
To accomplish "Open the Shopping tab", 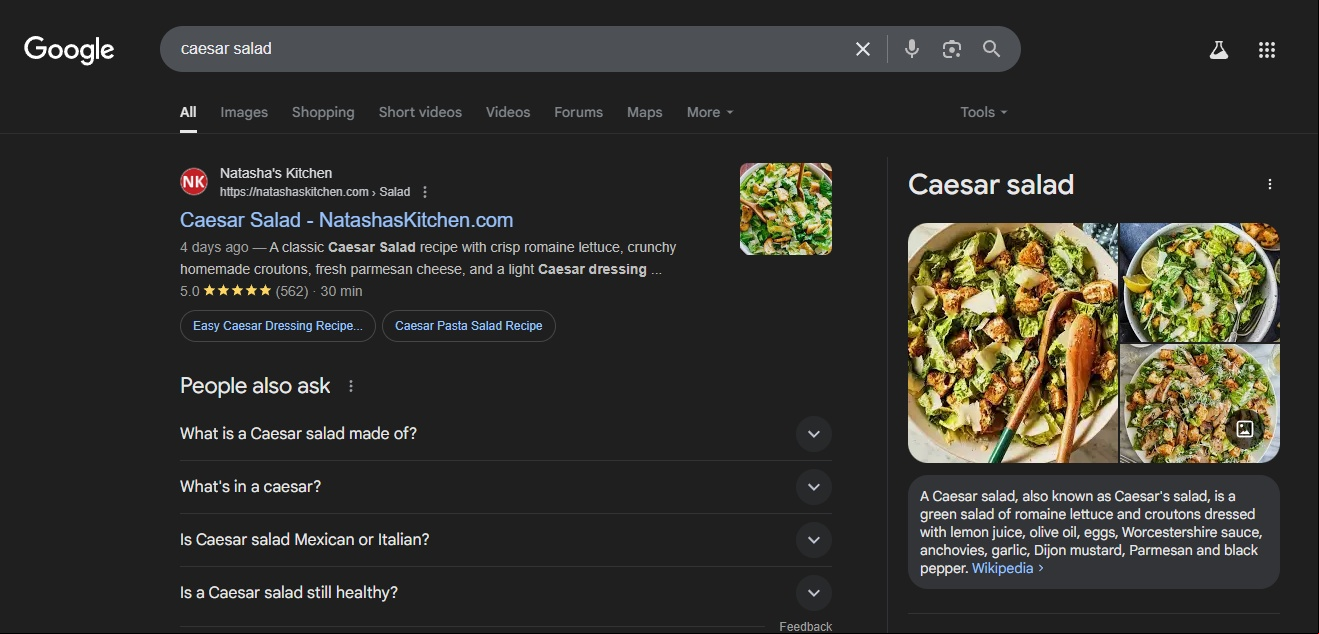I will point(323,112).
